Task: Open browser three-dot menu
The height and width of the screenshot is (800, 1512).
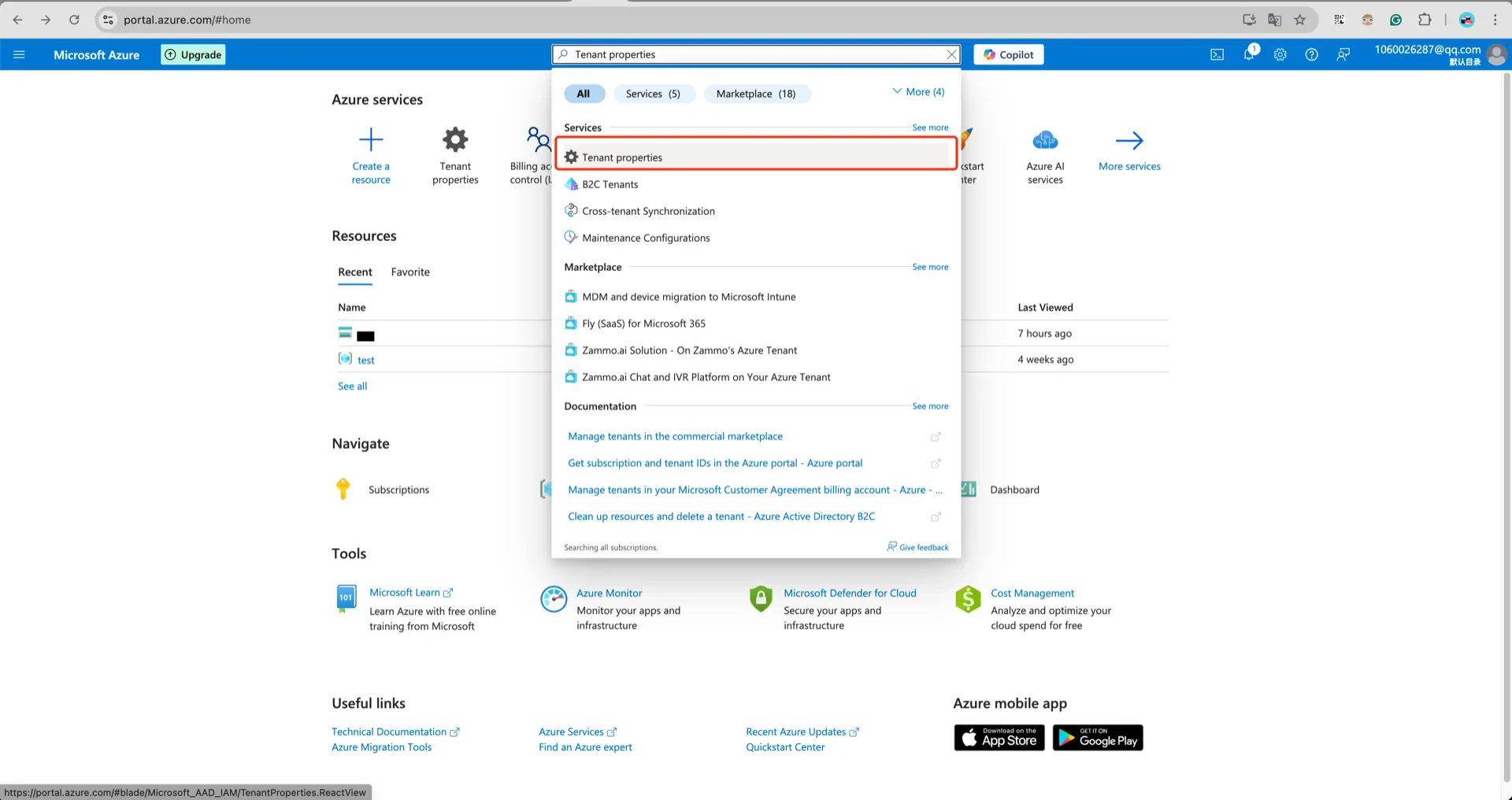Action: point(1495,20)
